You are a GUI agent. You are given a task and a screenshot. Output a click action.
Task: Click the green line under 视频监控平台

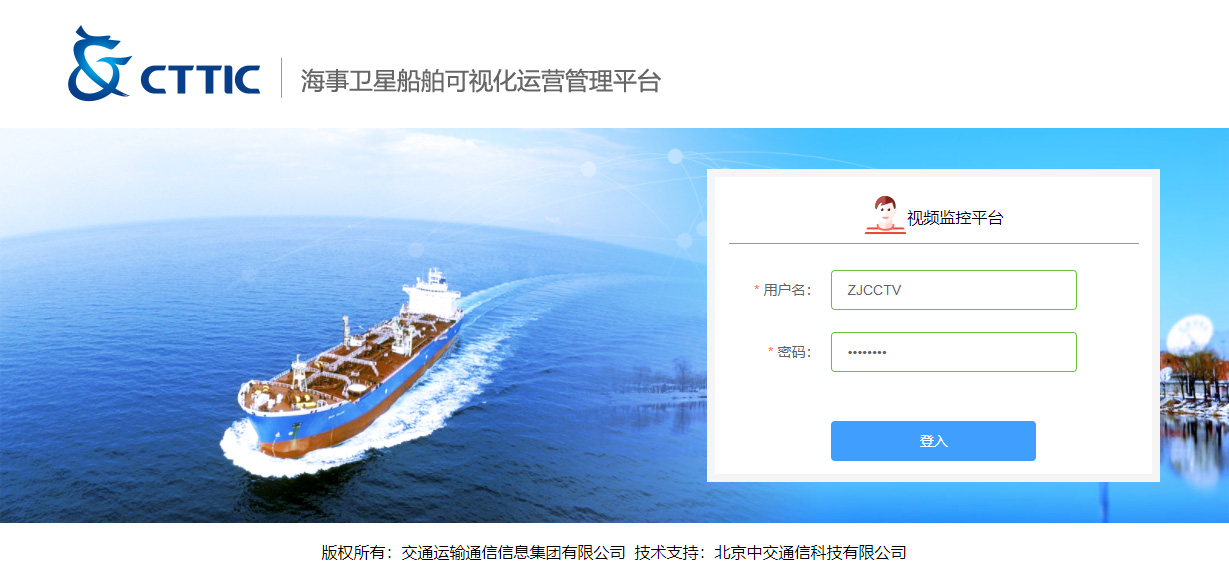tap(934, 243)
